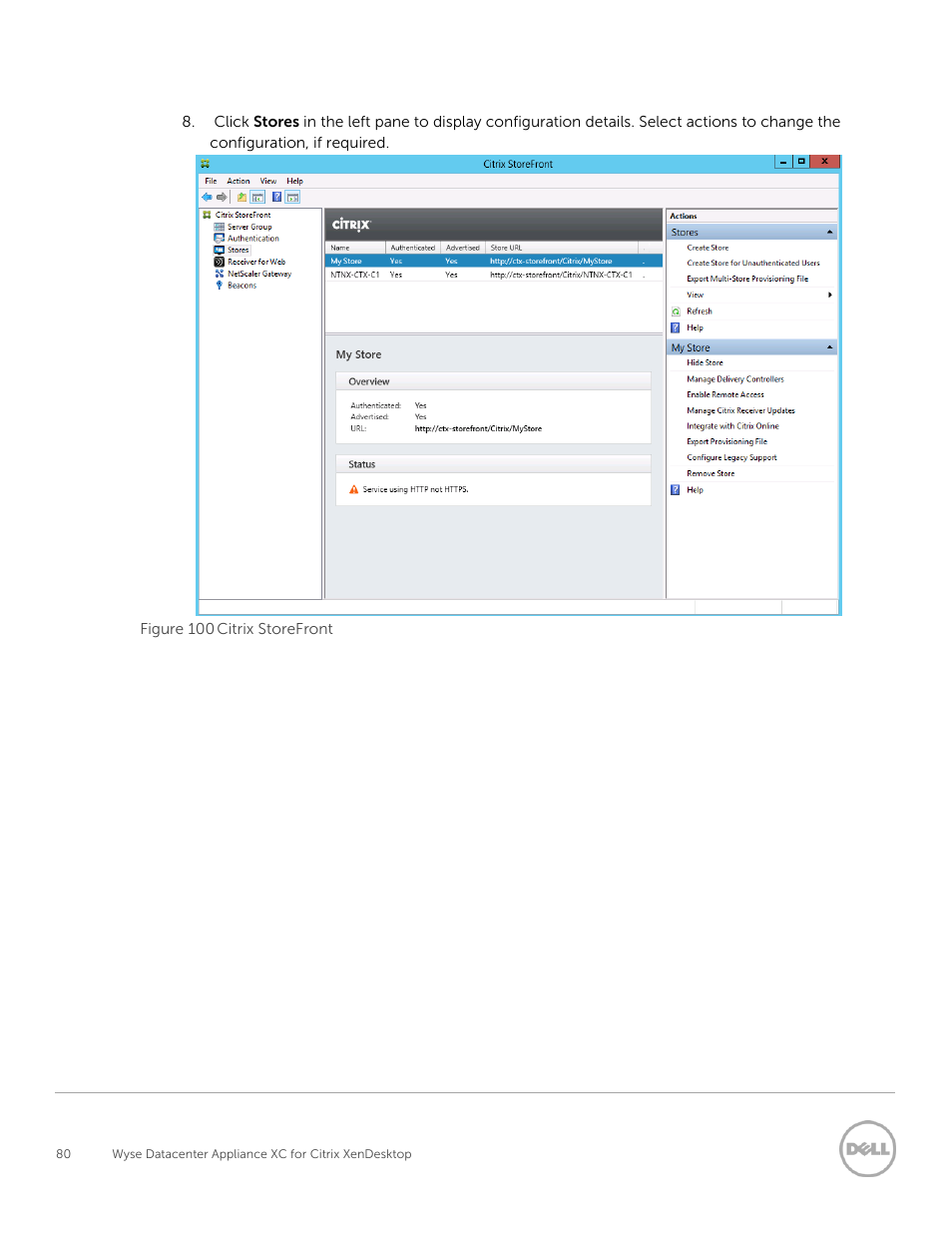This screenshot has height=1233, width=952.
Task: Click the Authentication tree icon
Action: 219,239
